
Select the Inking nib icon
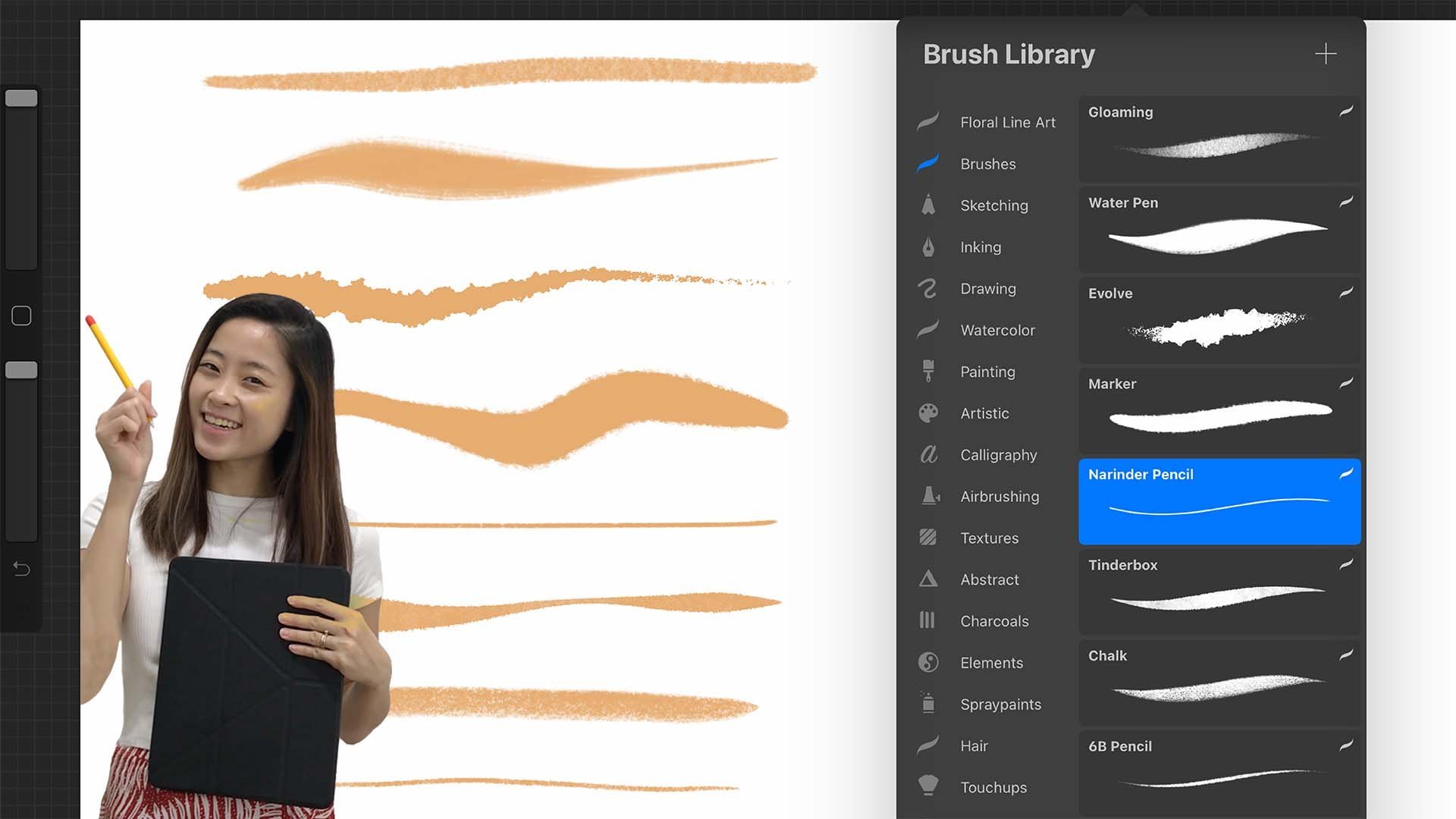coord(928,246)
